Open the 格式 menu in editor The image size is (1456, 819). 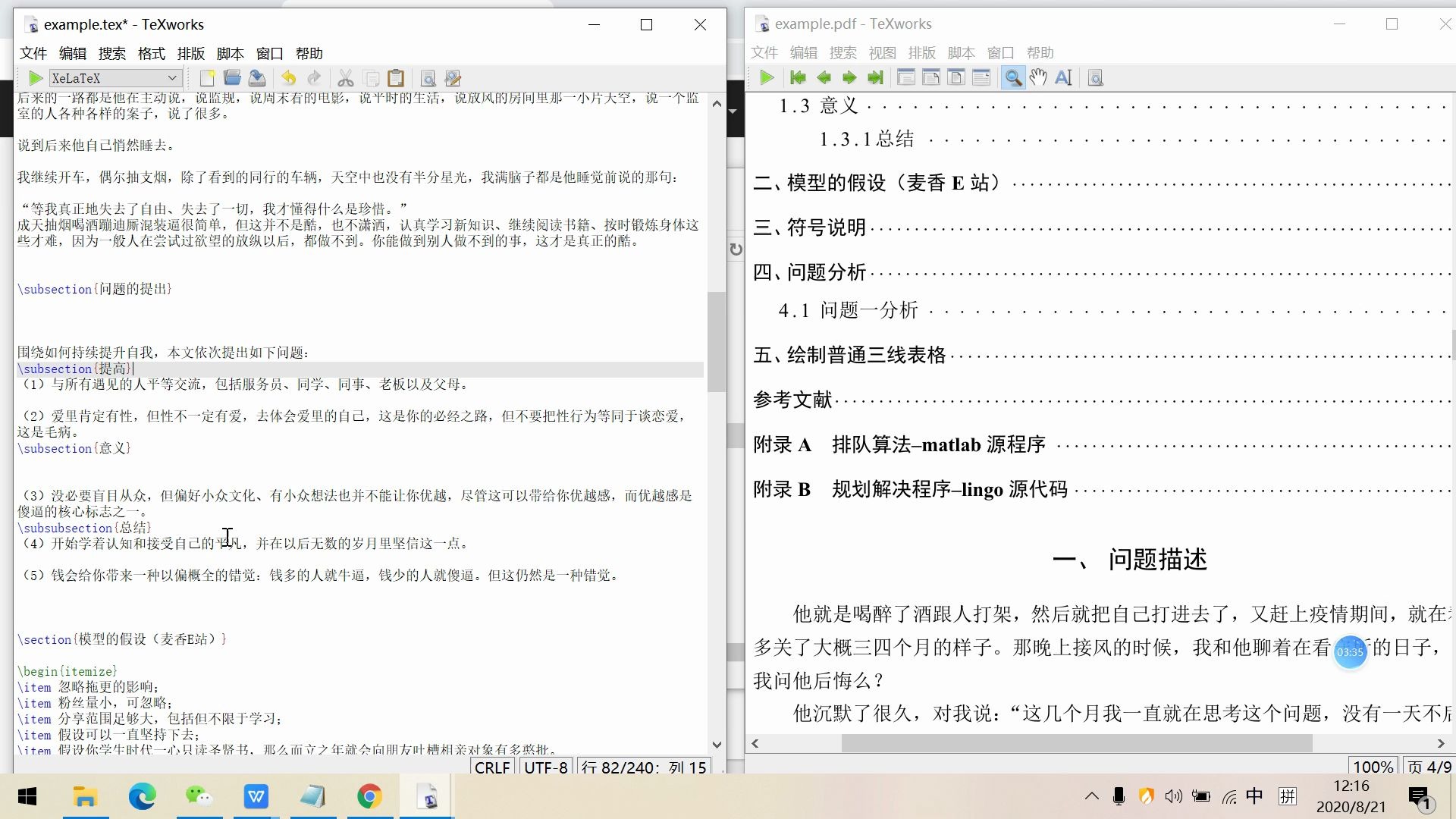(152, 53)
